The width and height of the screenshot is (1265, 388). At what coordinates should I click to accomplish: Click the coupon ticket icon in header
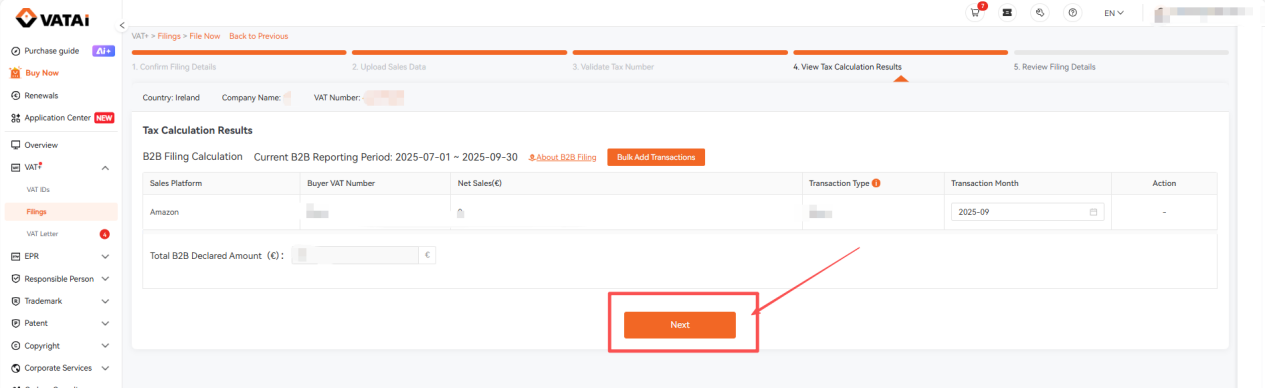click(x=1007, y=12)
